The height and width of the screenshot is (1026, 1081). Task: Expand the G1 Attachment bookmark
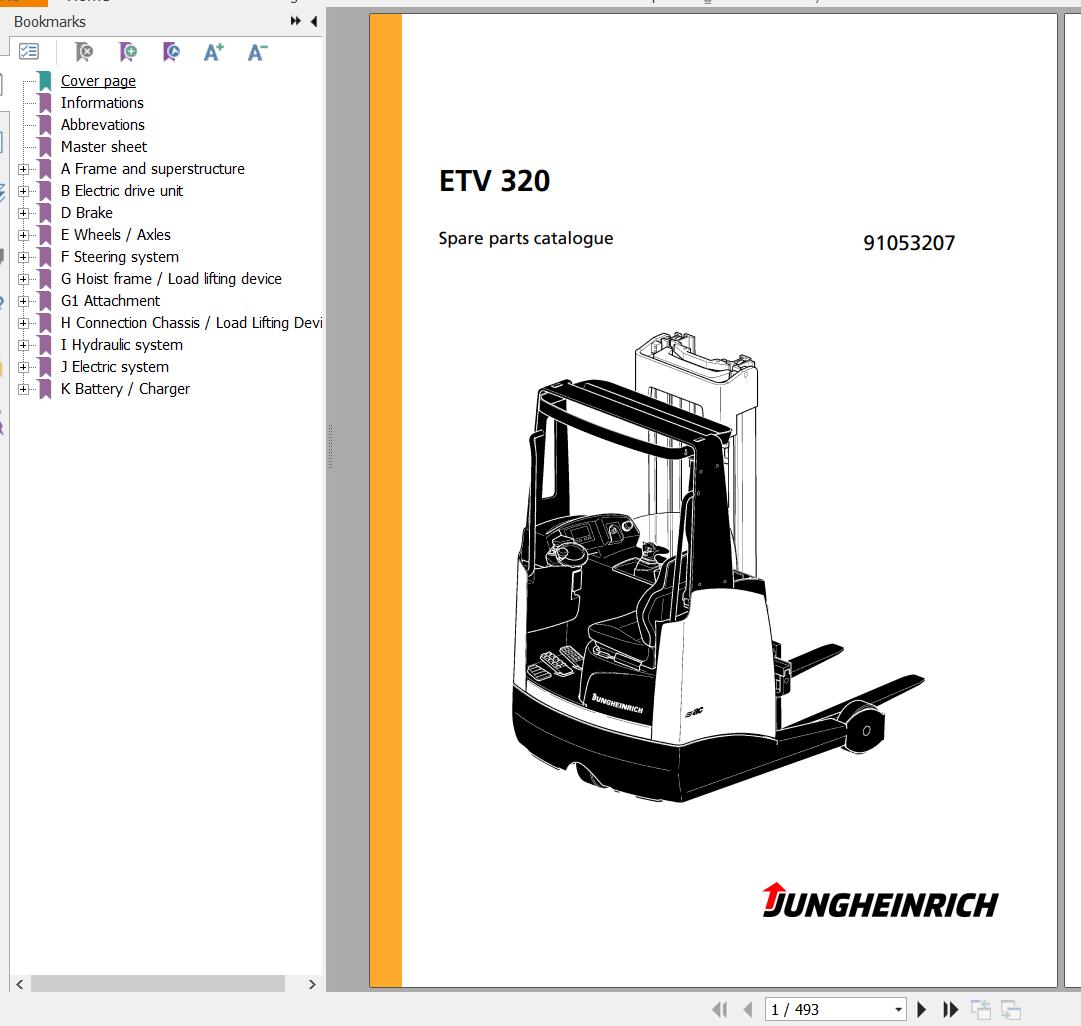pyautogui.click(x=23, y=301)
